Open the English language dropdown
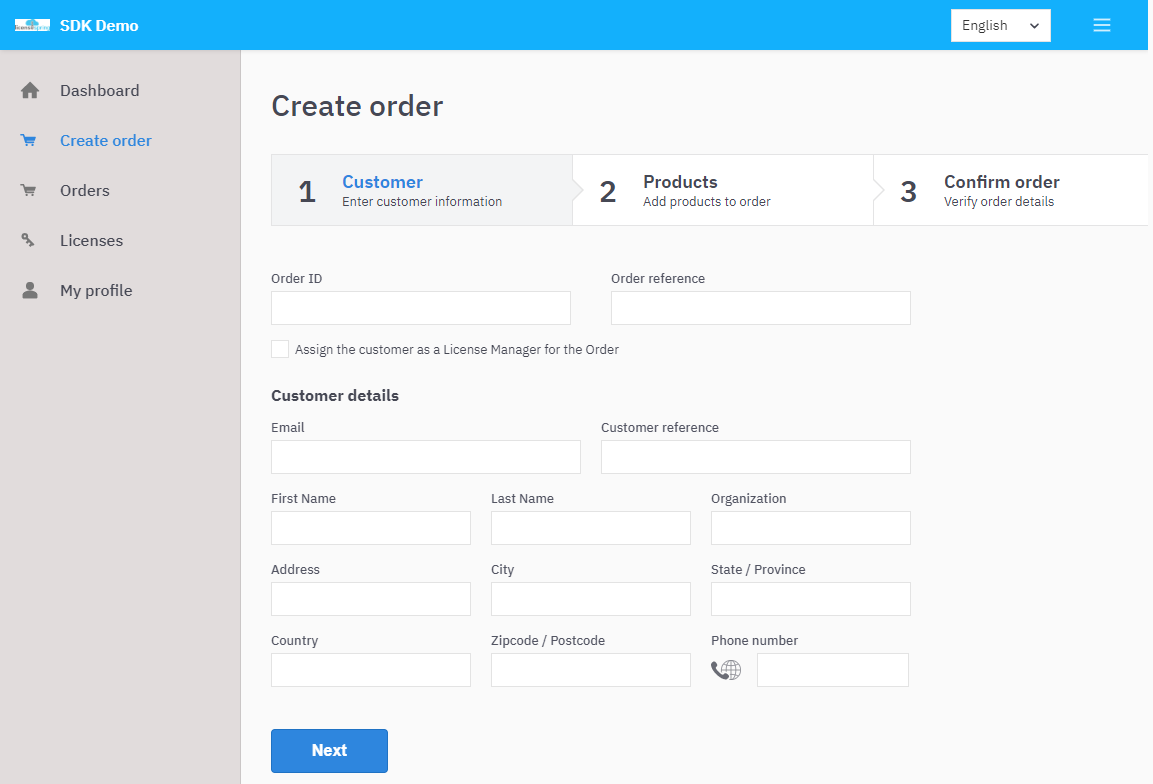Screen dimensions: 1153x784 (x=1001, y=26)
